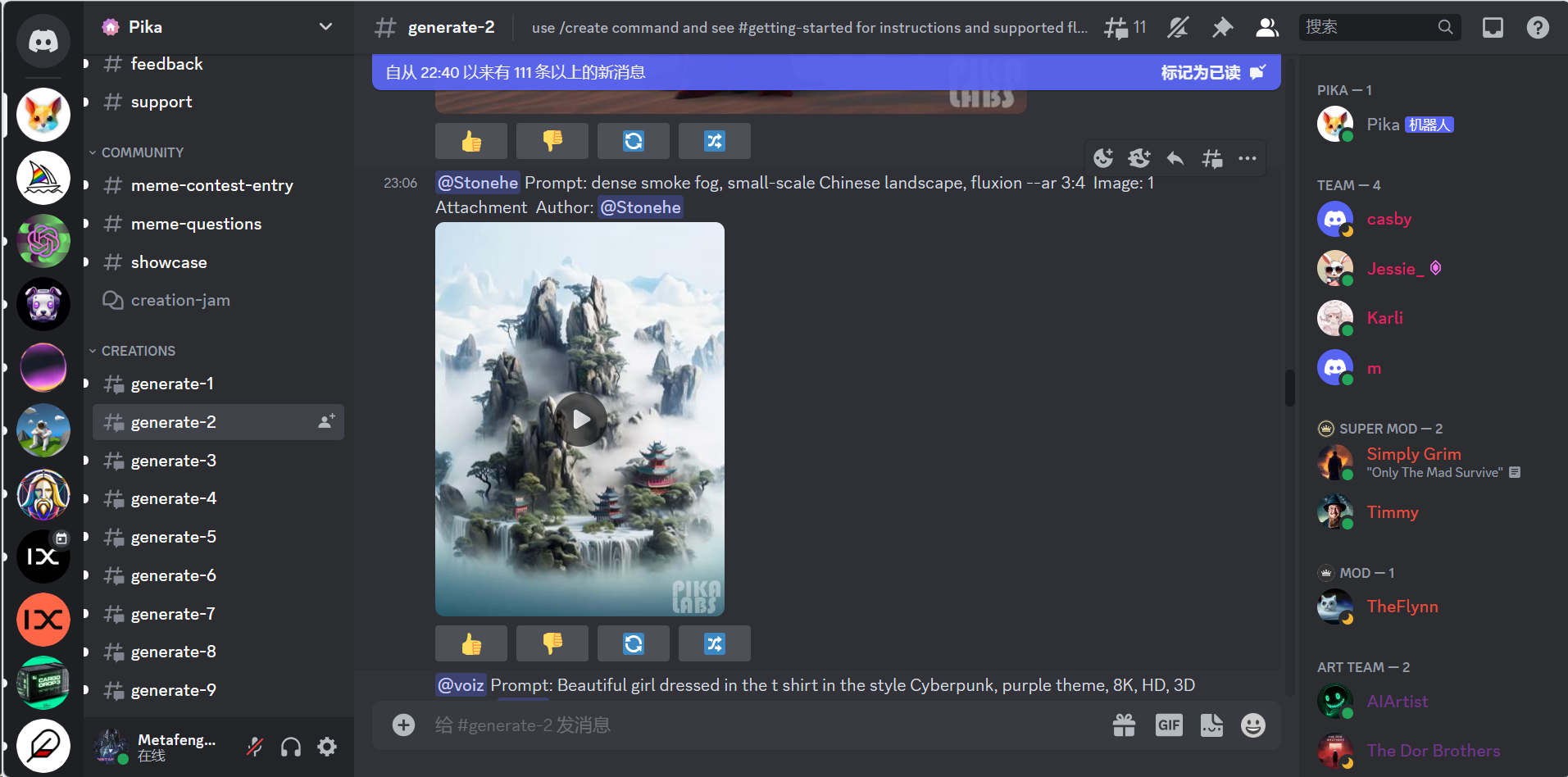The width and height of the screenshot is (1568, 777).
Task: Open the orange IX server icon
Action: pyautogui.click(x=43, y=620)
